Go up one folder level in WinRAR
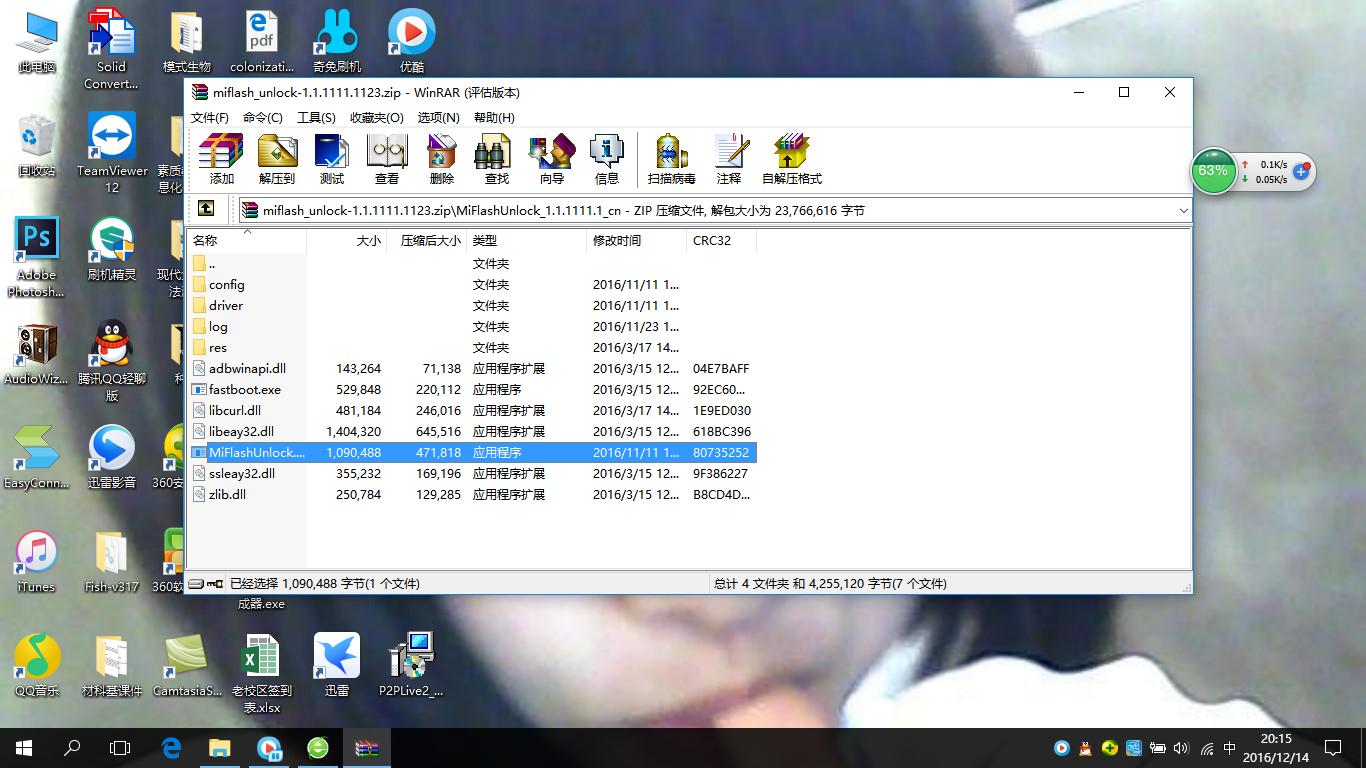 [x=206, y=209]
